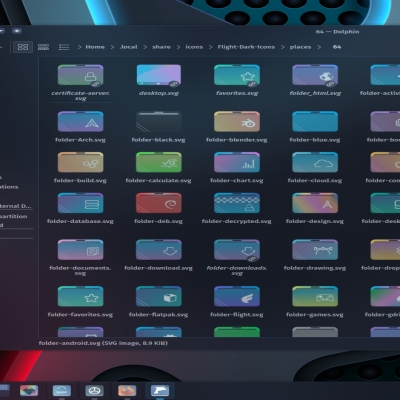Expand the arrow before share breadcrumb
Screen dimensions: 400x400
(145, 47)
